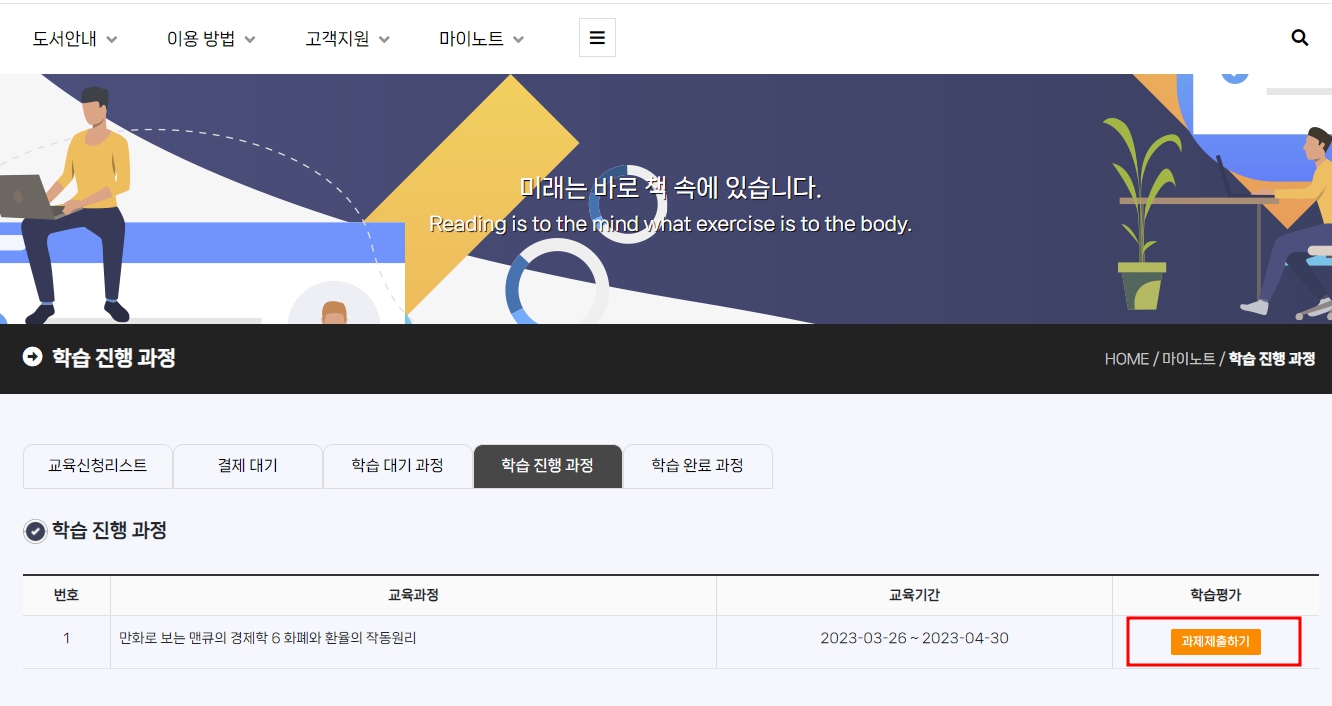Click the search magnifier icon
The image size is (1332, 706).
(1299, 38)
